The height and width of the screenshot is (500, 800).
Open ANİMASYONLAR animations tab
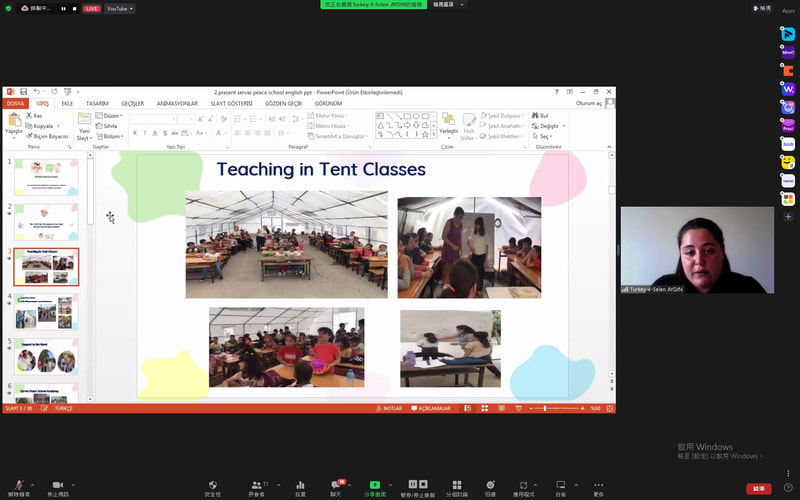click(177, 104)
